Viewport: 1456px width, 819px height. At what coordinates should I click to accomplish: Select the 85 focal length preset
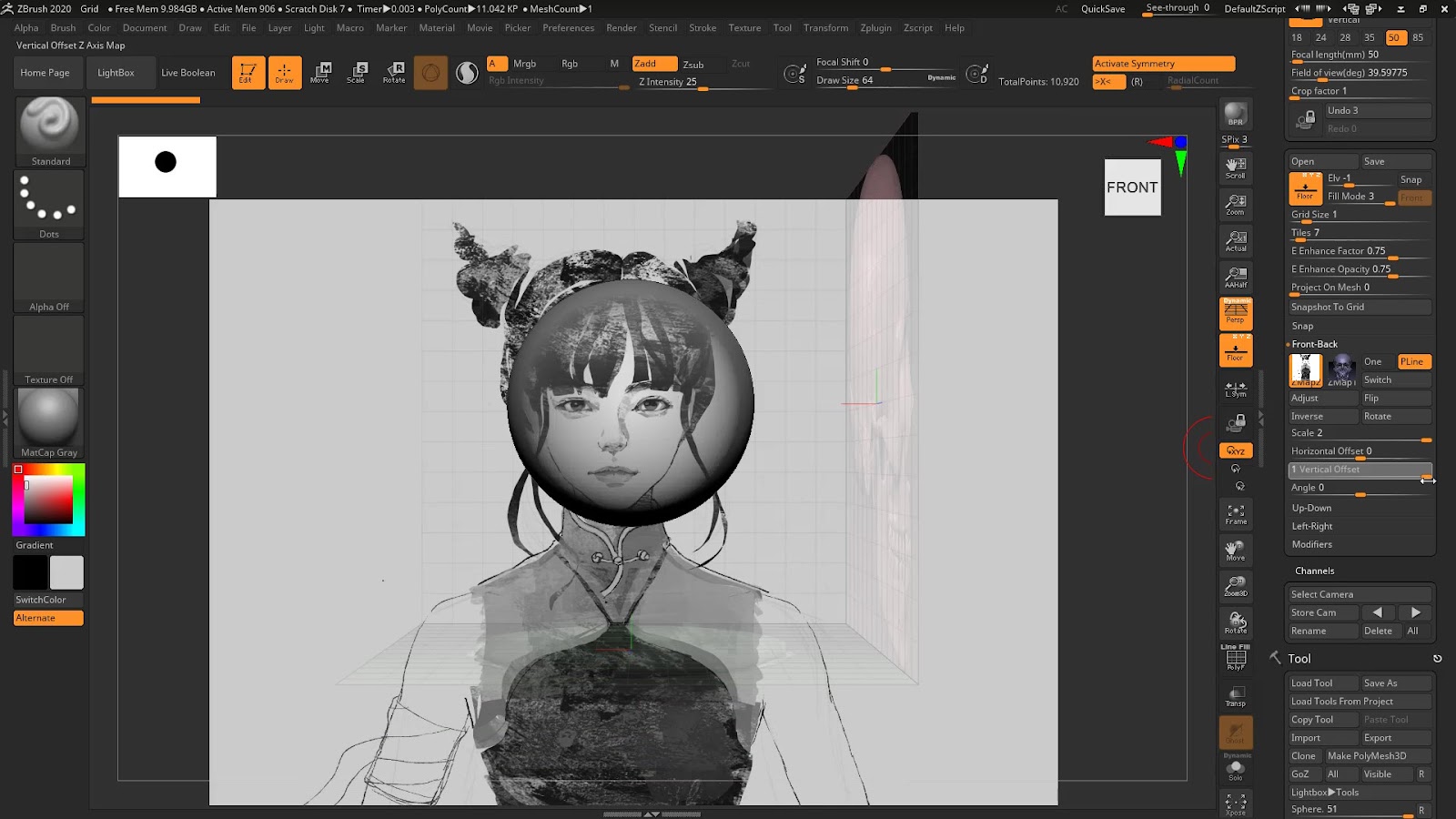click(1418, 37)
